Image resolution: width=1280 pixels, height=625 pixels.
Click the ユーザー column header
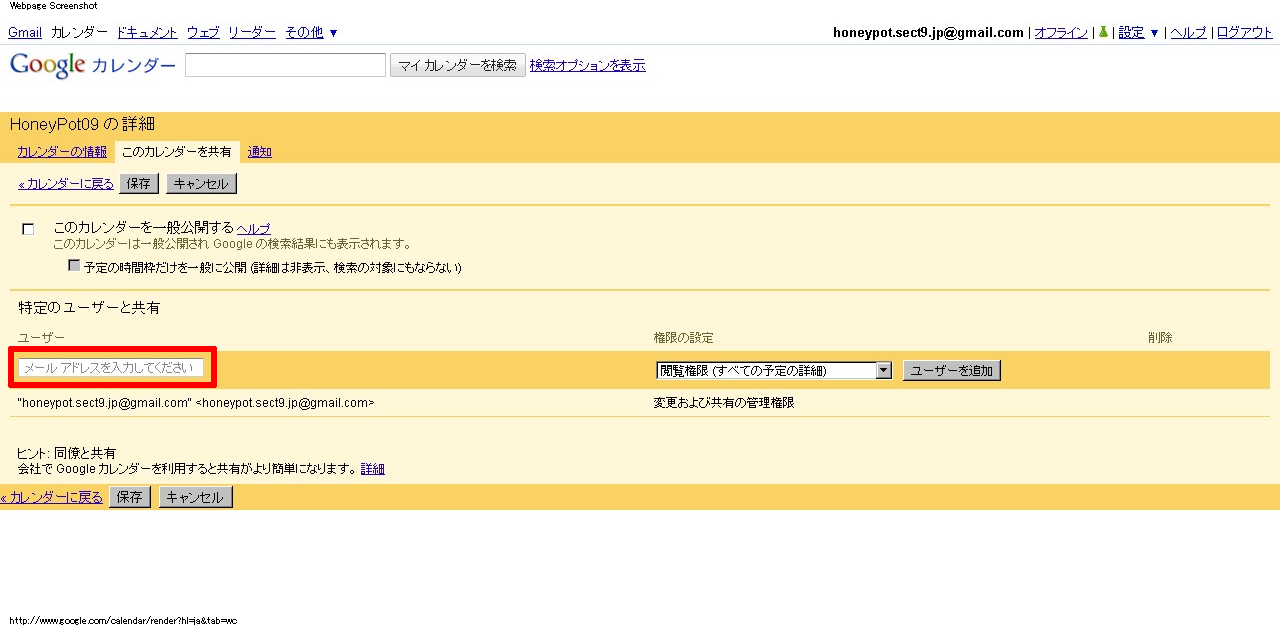point(41,338)
